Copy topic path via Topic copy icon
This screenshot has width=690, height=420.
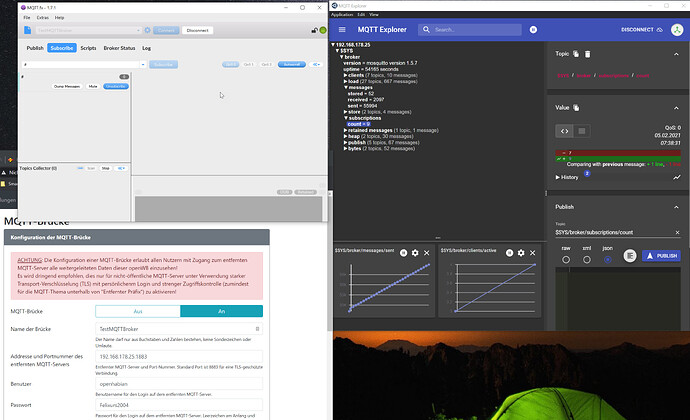[576, 54]
